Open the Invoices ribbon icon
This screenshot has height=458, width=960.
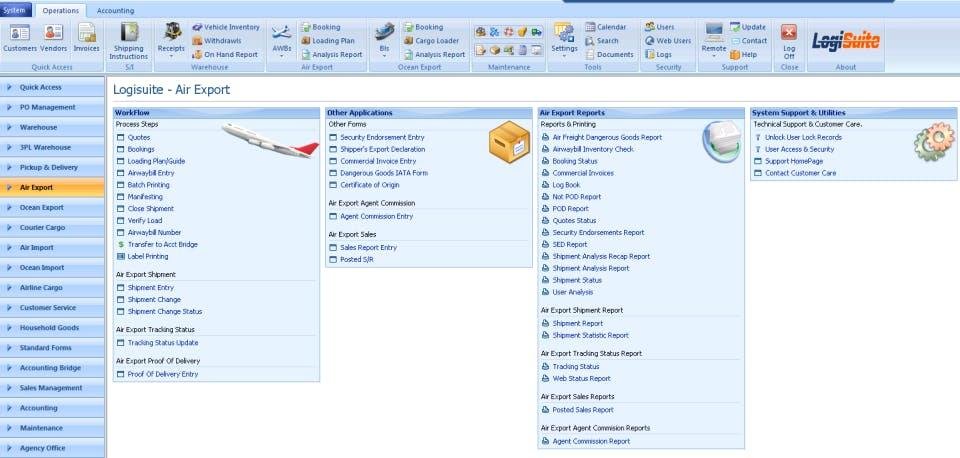click(86, 39)
